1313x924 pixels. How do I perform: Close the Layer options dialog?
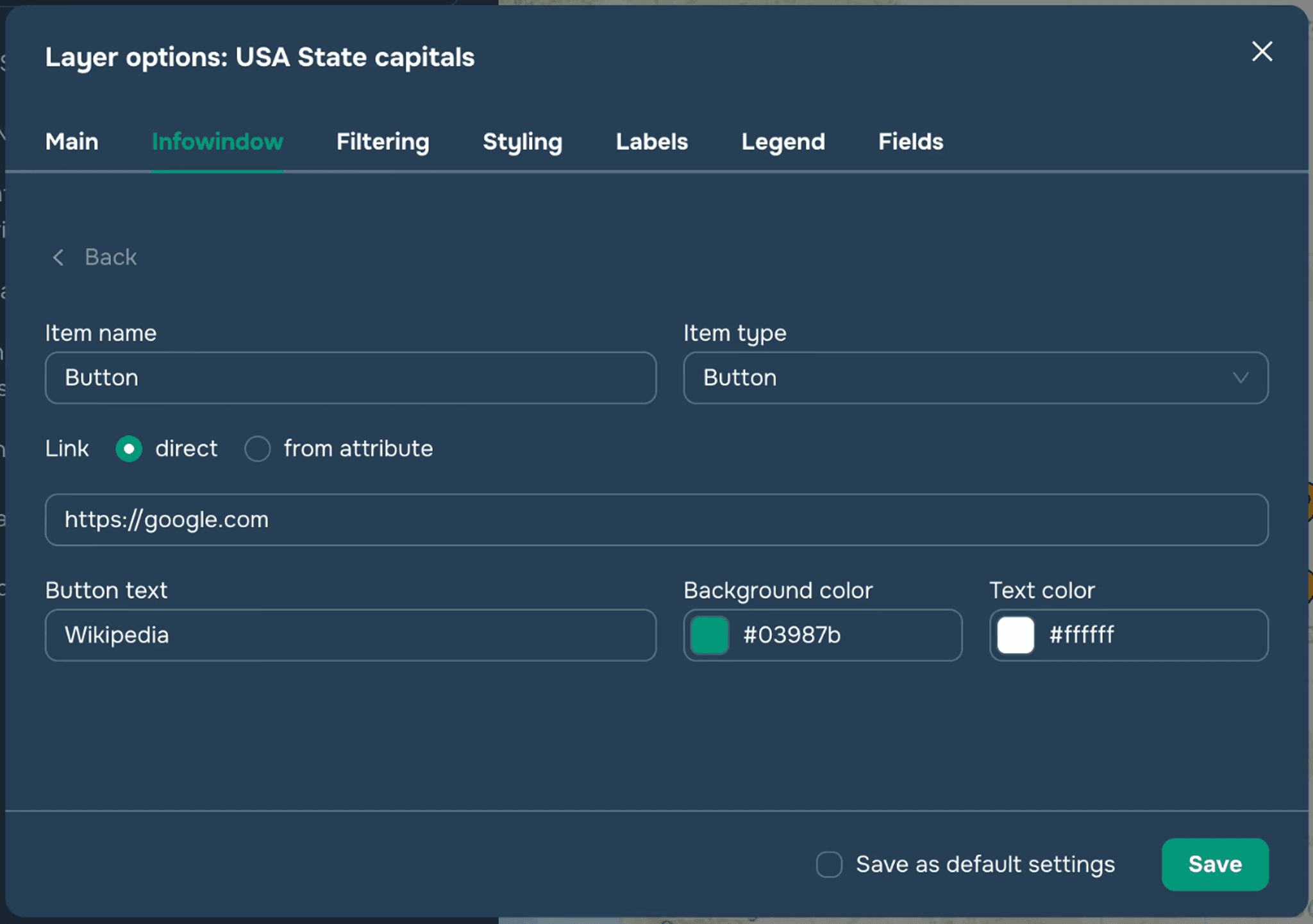point(1261,52)
